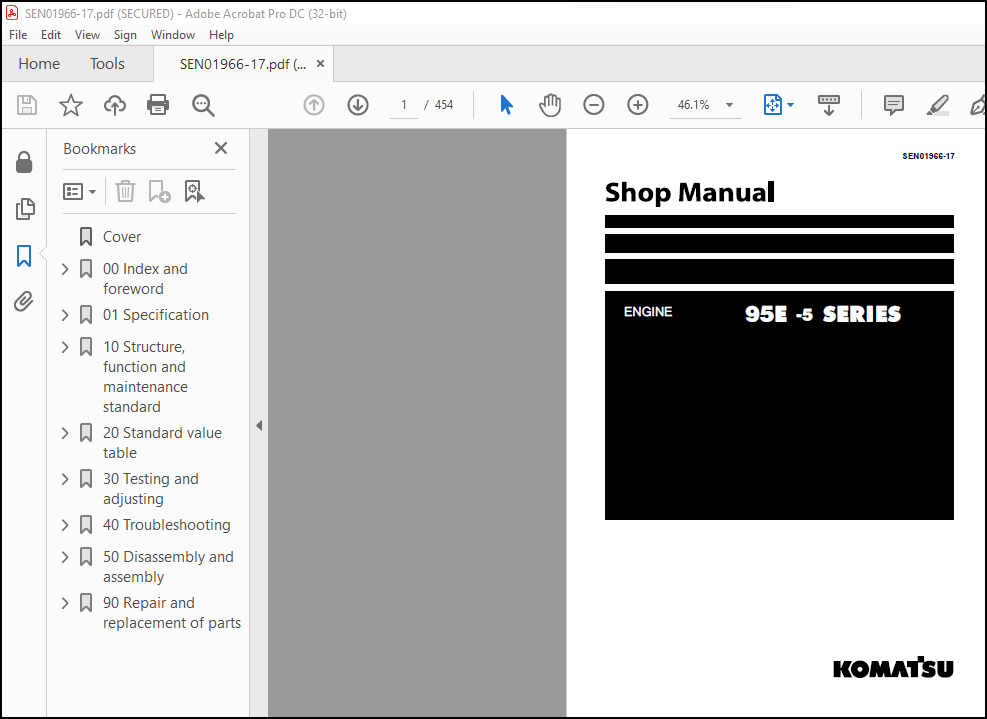Choose the Selection arrow tool
987x719 pixels.
(506, 105)
